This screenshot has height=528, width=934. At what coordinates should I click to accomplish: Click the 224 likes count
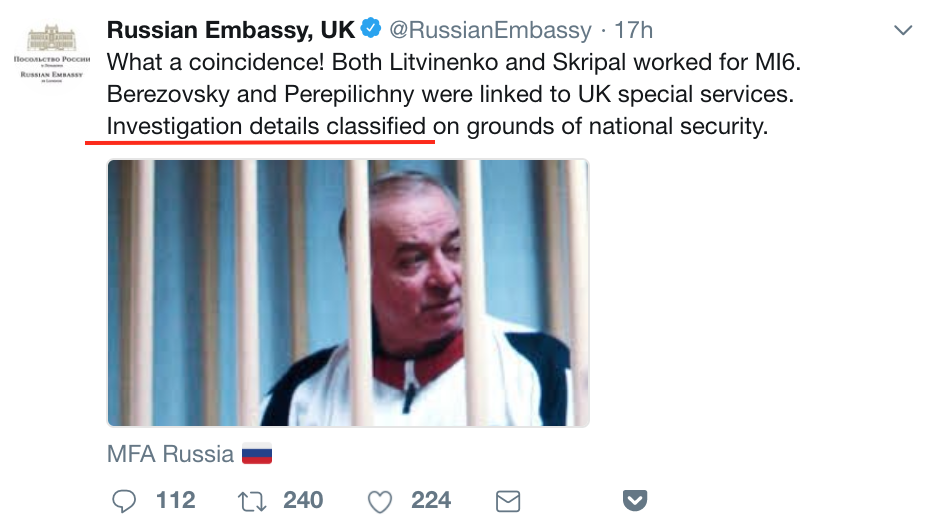coord(431,499)
